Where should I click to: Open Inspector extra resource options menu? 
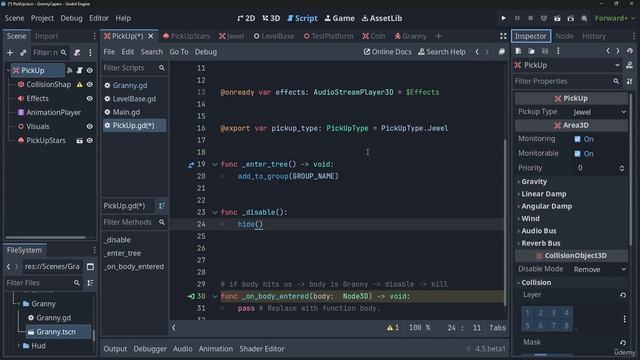(x=558, y=51)
